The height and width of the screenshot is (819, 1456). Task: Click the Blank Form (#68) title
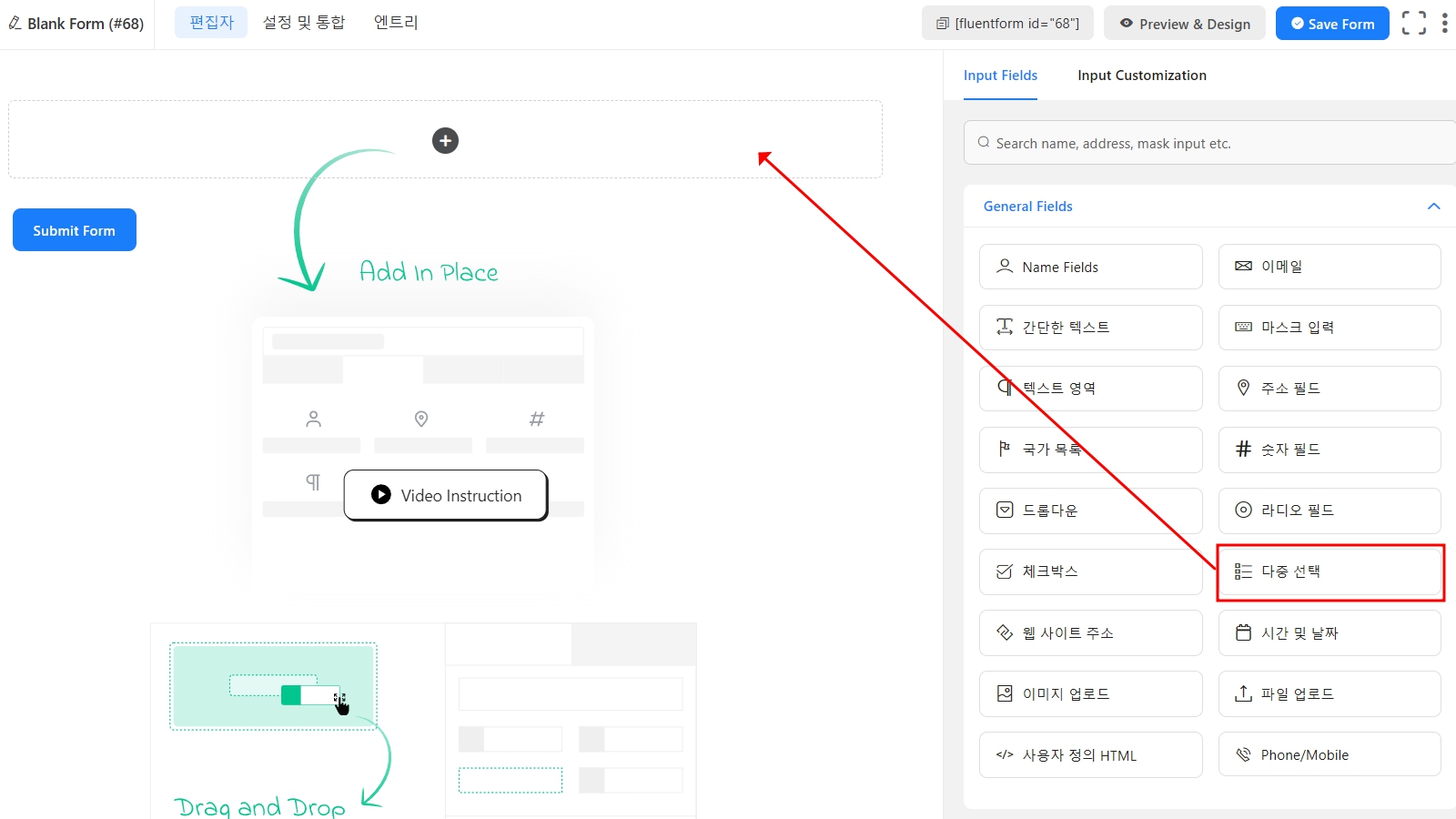click(86, 24)
